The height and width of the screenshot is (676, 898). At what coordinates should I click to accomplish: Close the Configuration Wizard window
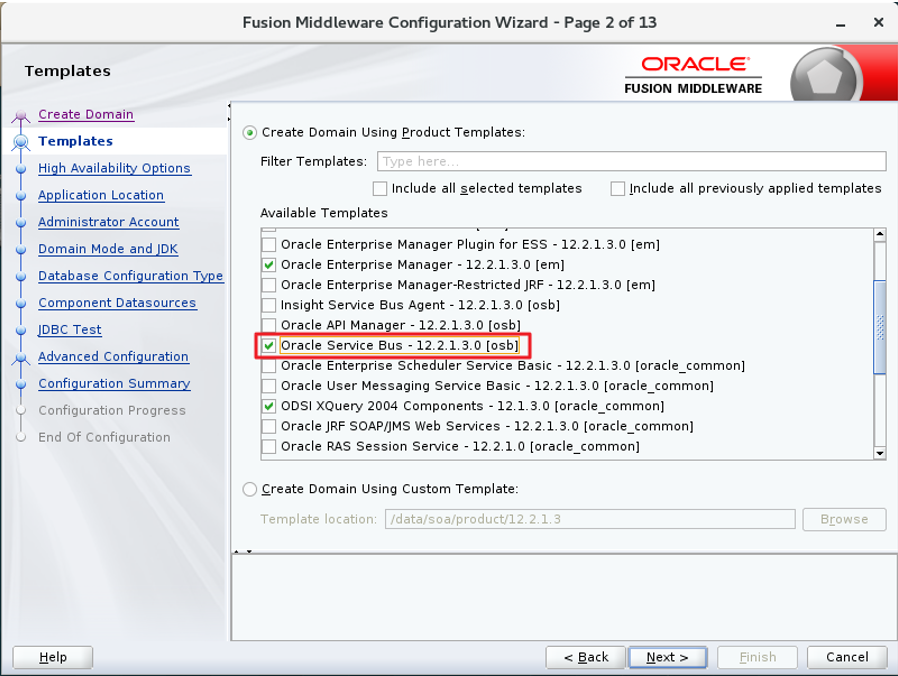coord(879,22)
